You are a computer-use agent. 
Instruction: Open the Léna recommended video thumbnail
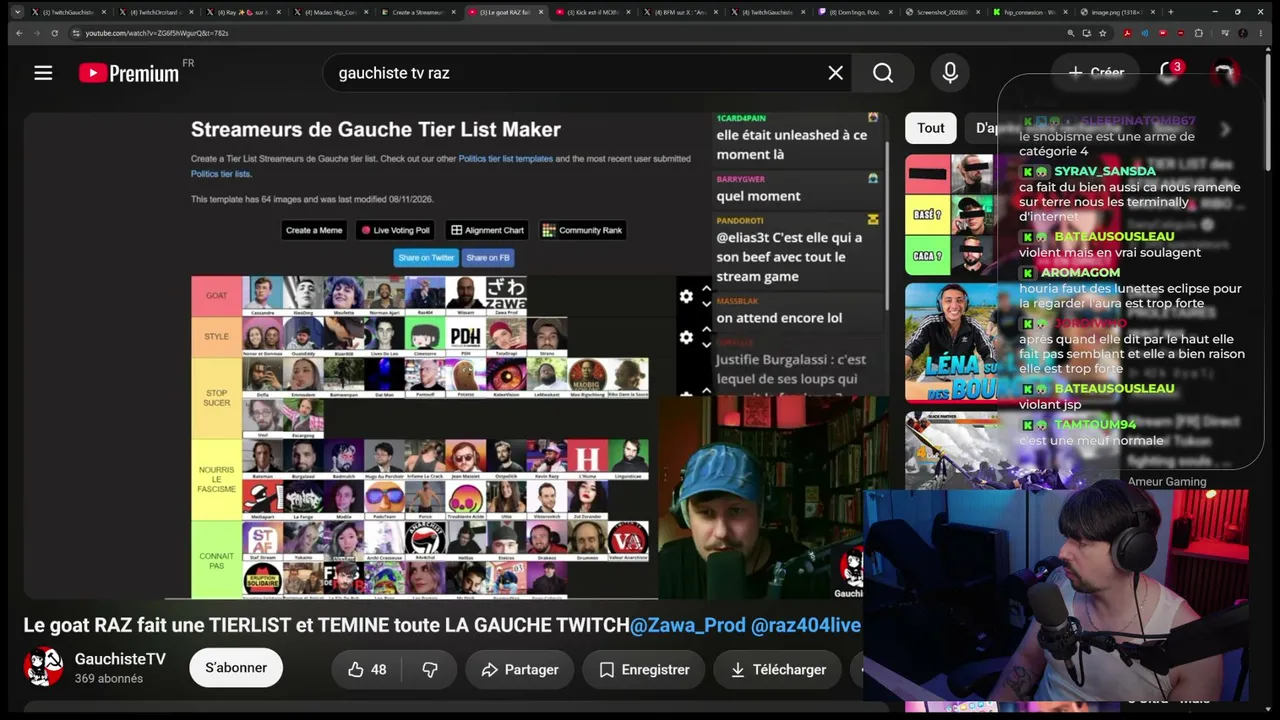click(951, 342)
